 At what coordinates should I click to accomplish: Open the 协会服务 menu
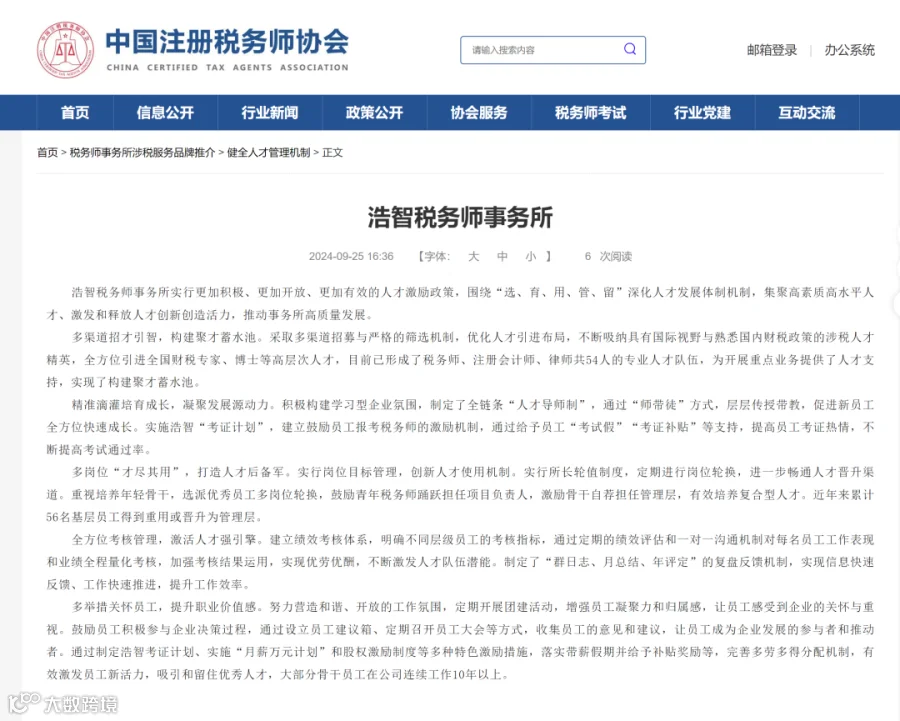tap(479, 113)
